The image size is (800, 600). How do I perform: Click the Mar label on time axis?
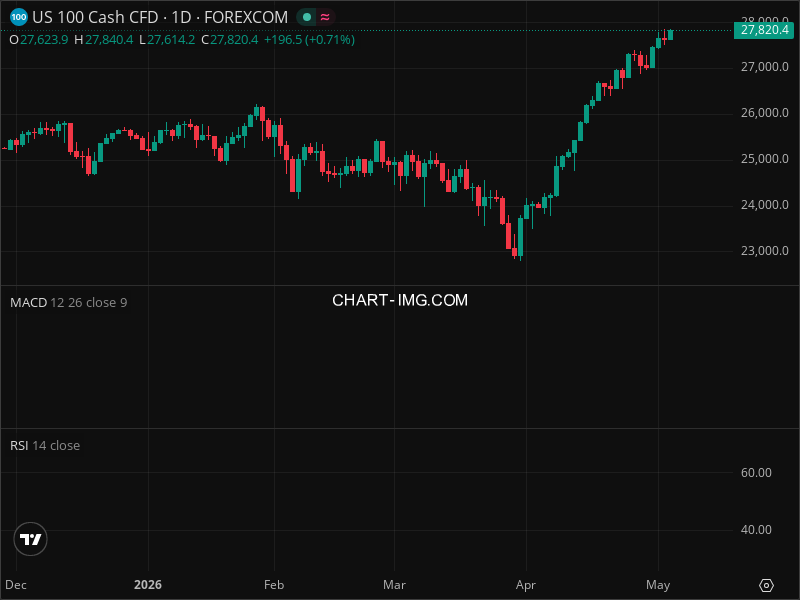pyautogui.click(x=394, y=585)
